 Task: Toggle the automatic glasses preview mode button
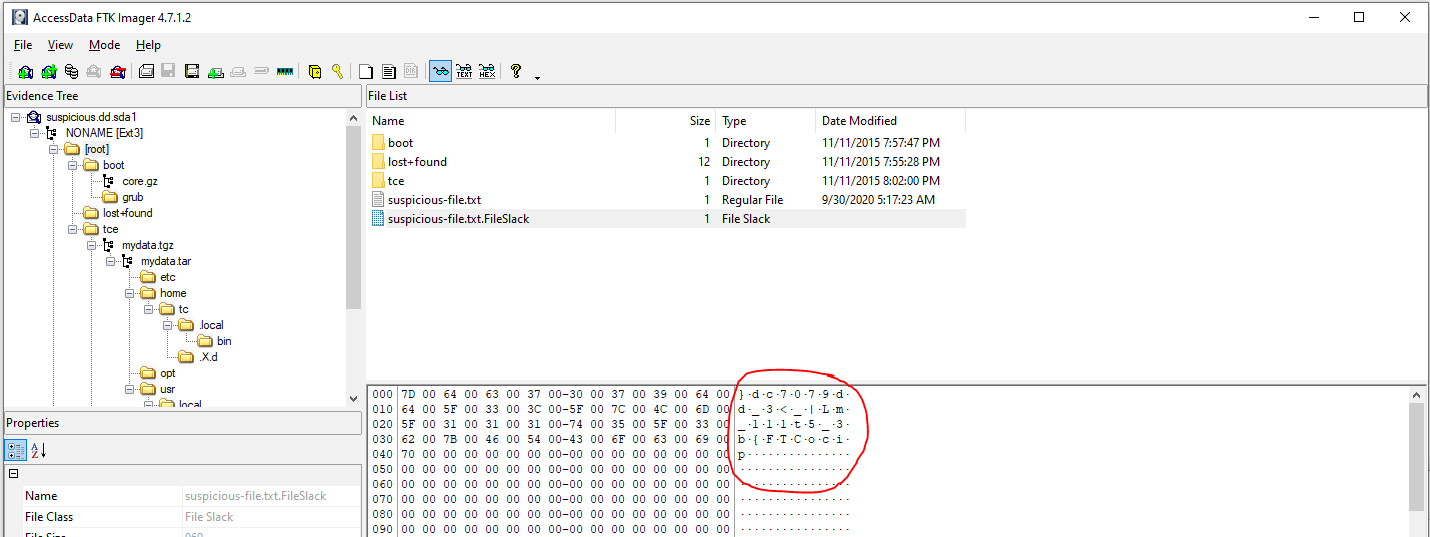(x=440, y=71)
